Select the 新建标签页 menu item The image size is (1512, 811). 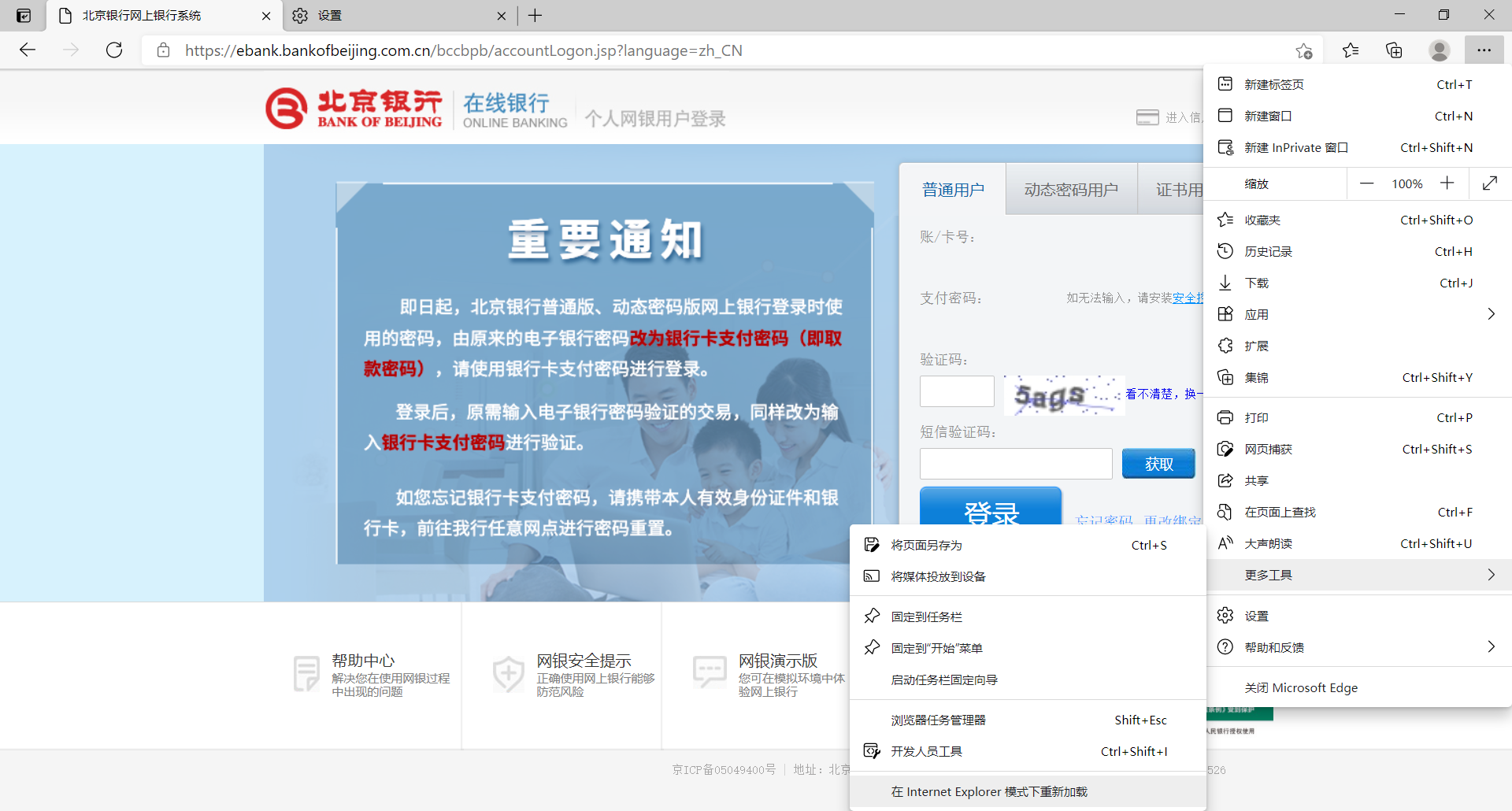tap(1358, 84)
